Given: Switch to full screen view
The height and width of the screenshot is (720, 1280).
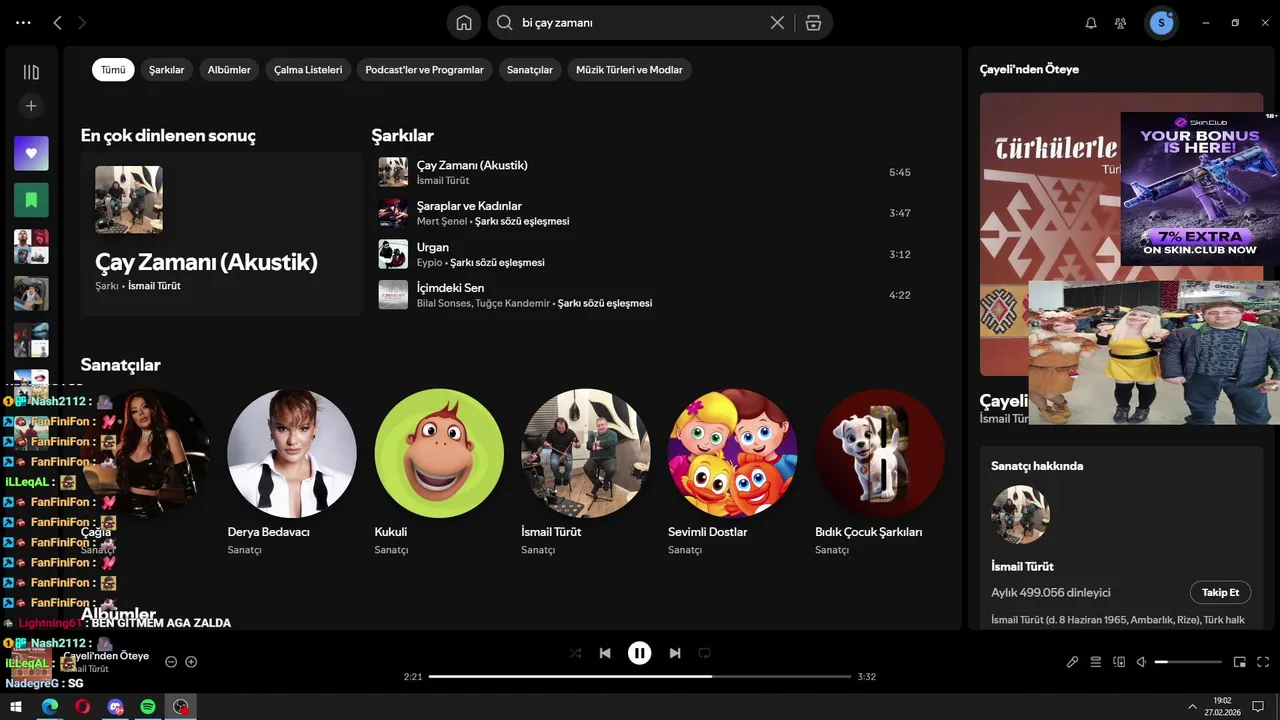Looking at the screenshot, I should click(1263, 662).
